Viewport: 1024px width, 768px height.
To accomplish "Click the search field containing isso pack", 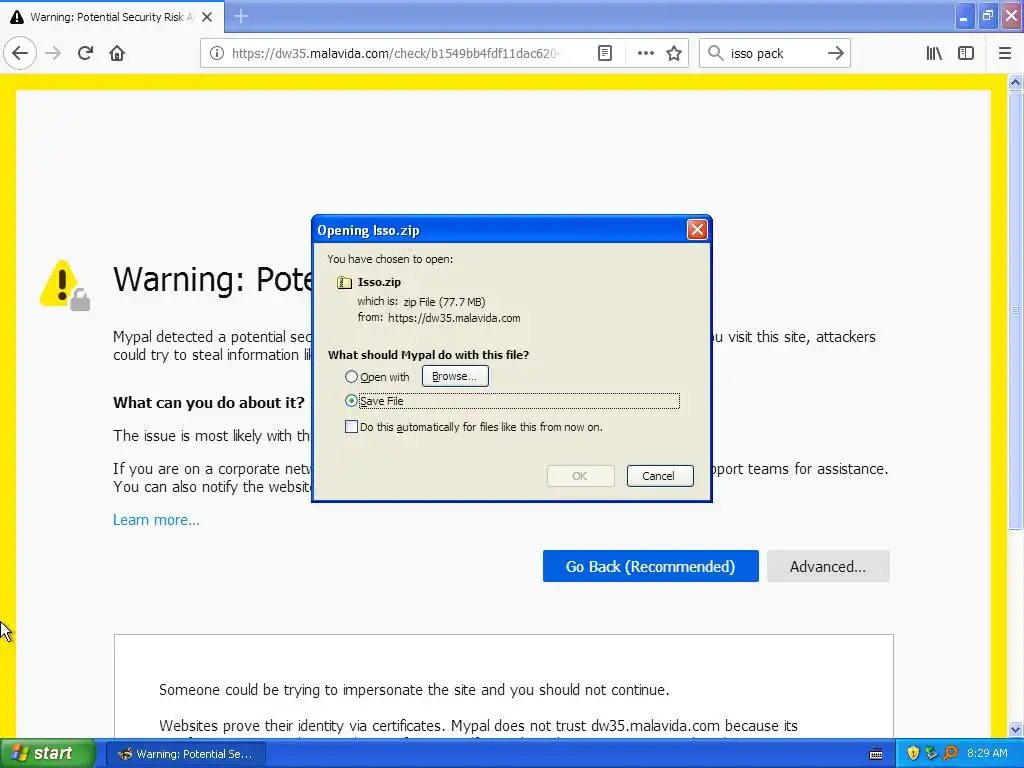I will click(773, 54).
